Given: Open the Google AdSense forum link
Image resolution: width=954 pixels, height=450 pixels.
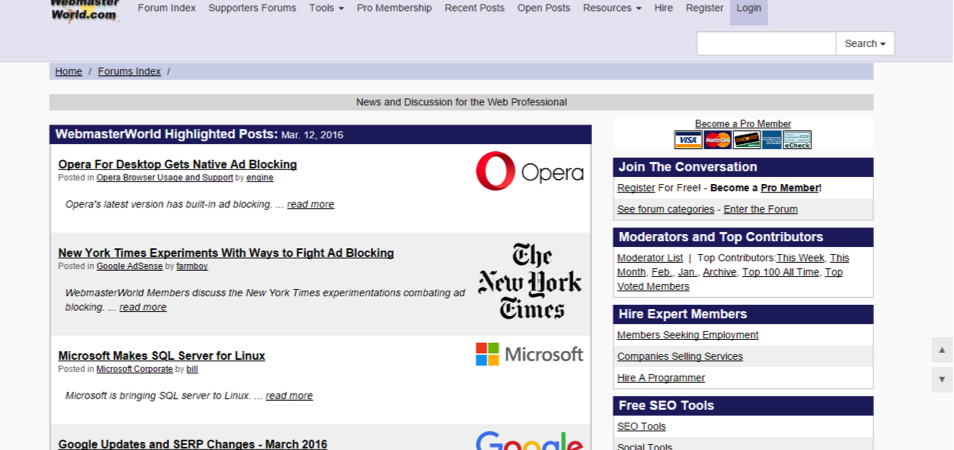Looking at the screenshot, I should (x=130, y=266).
